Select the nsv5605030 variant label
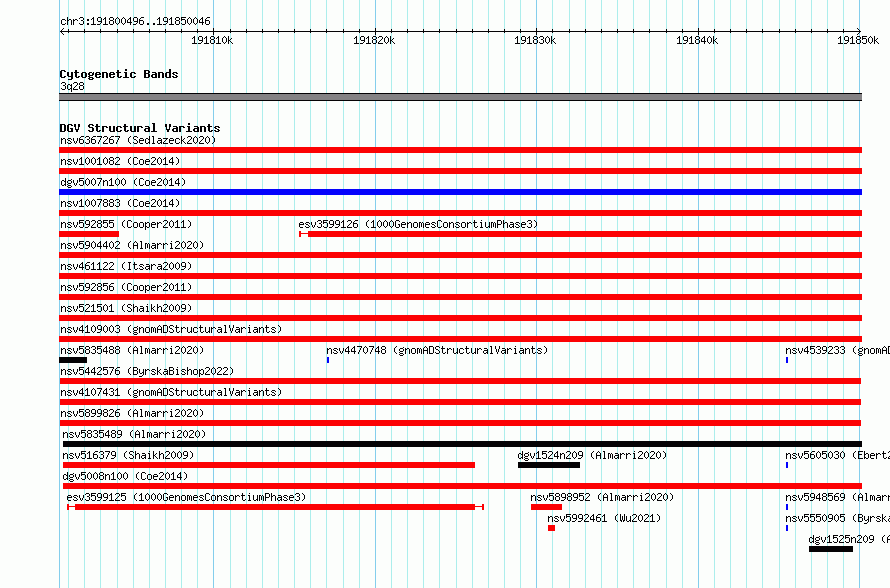The width and height of the screenshot is (890, 588). point(837,455)
